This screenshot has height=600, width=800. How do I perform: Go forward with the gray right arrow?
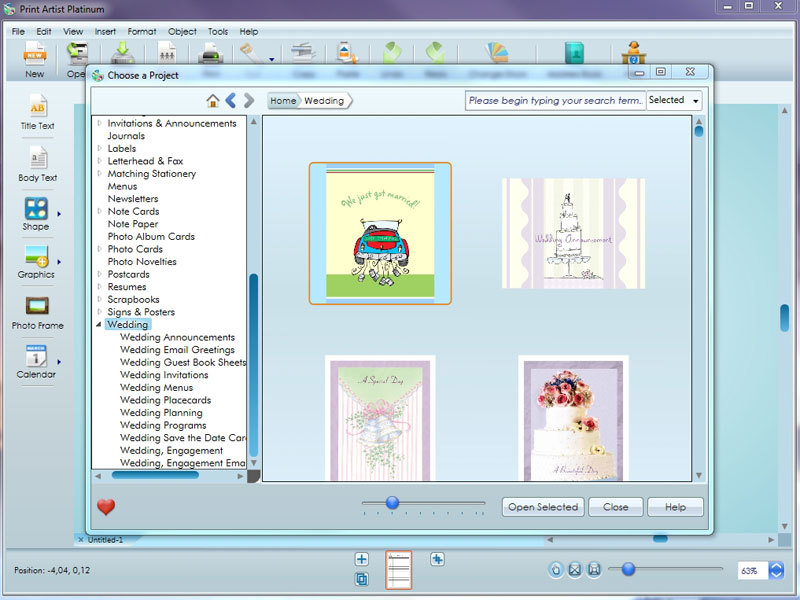point(249,101)
